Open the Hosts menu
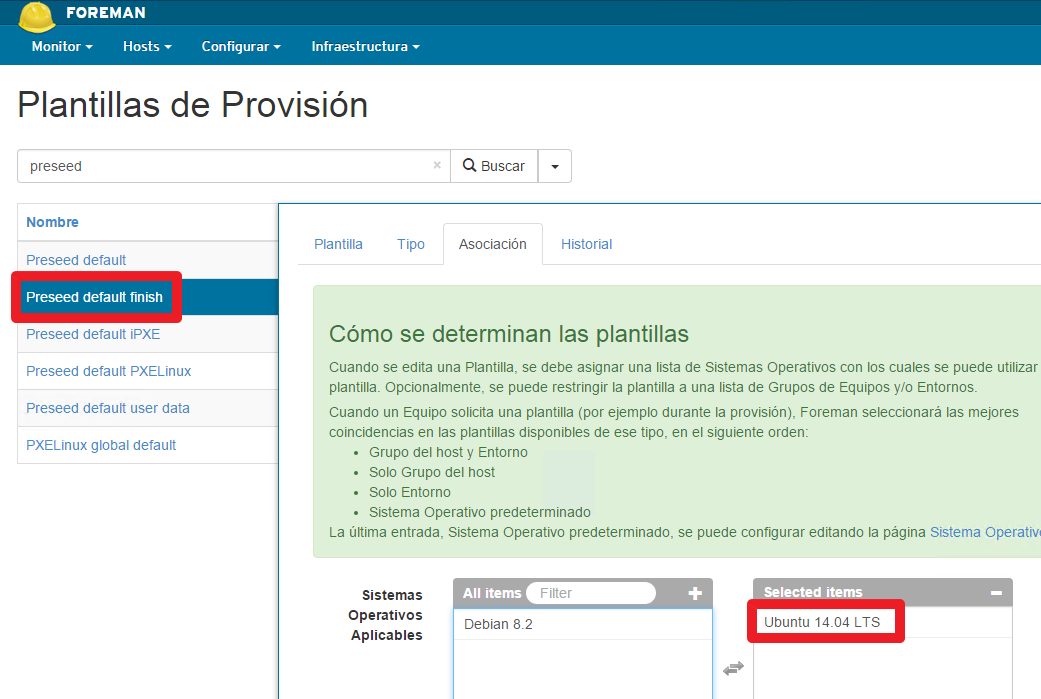The image size is (1041, 699). click(x=147, y=46)
